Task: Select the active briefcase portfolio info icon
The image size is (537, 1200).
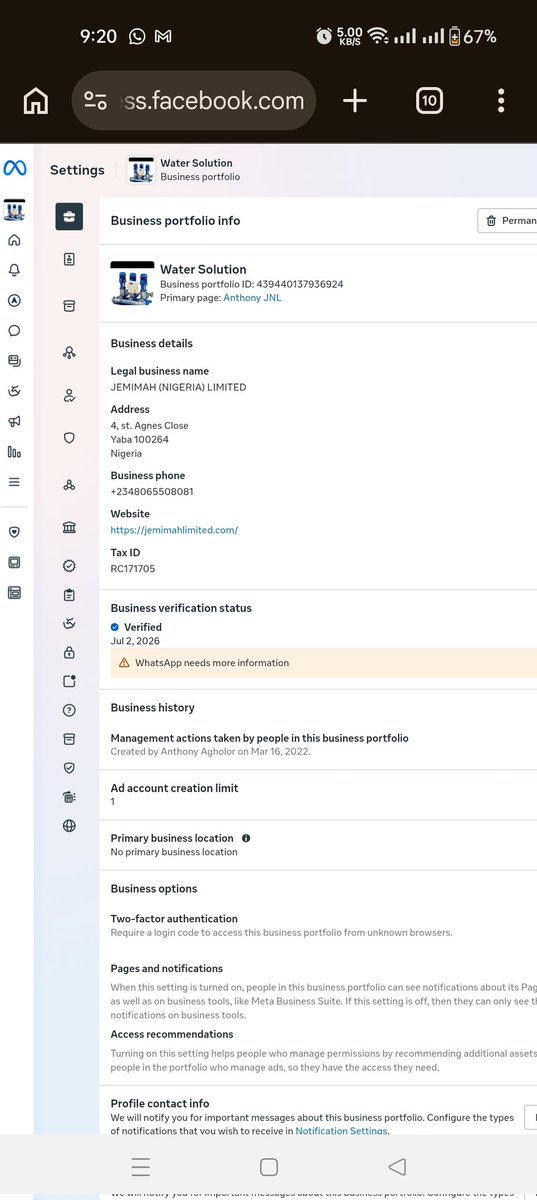Action: (x=69, y=216)
